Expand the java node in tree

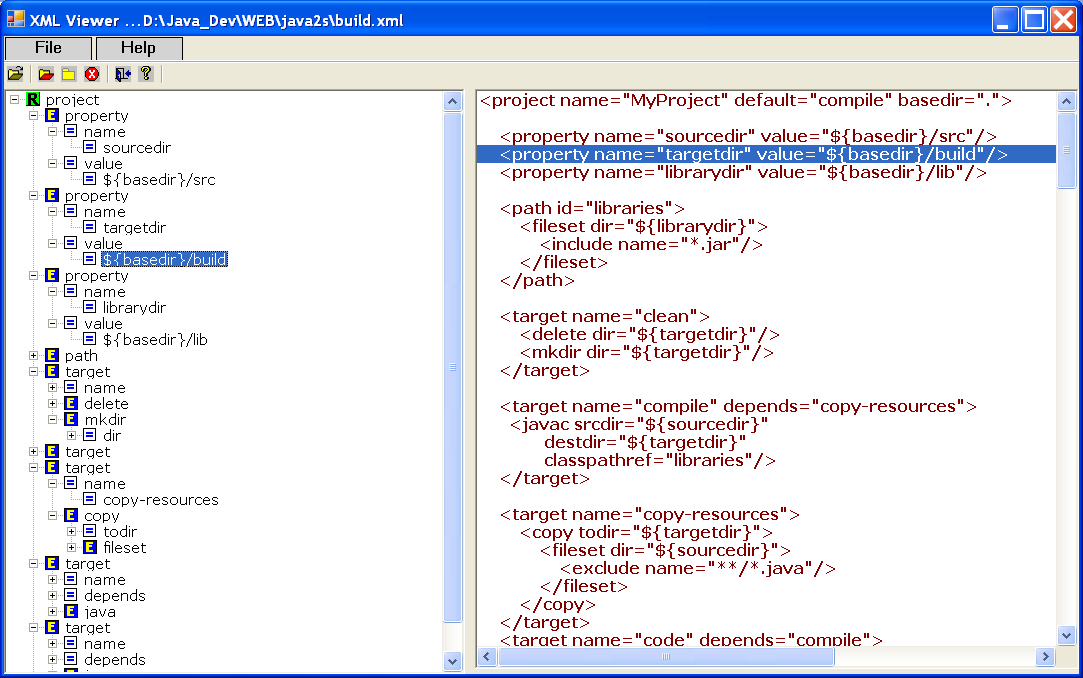click(x=52, y=612)
